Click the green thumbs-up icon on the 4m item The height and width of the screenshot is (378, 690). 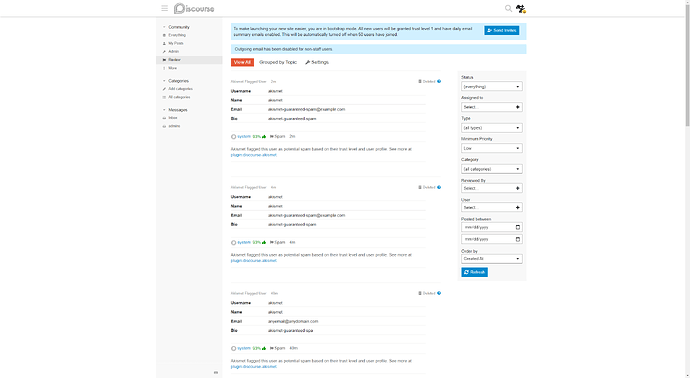tap(264, 242)
